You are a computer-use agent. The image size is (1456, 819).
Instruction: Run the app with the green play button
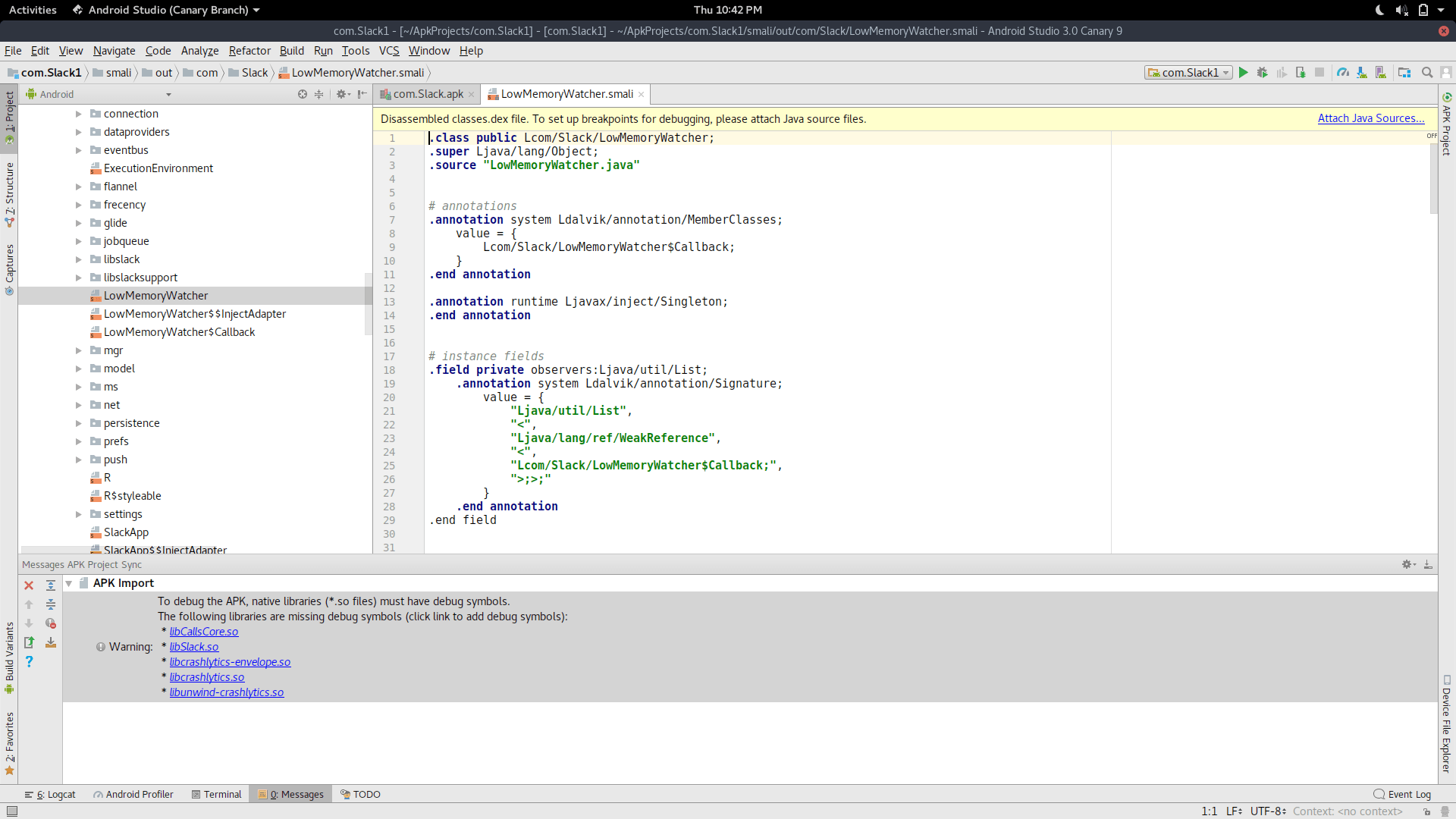[1243, 73]
